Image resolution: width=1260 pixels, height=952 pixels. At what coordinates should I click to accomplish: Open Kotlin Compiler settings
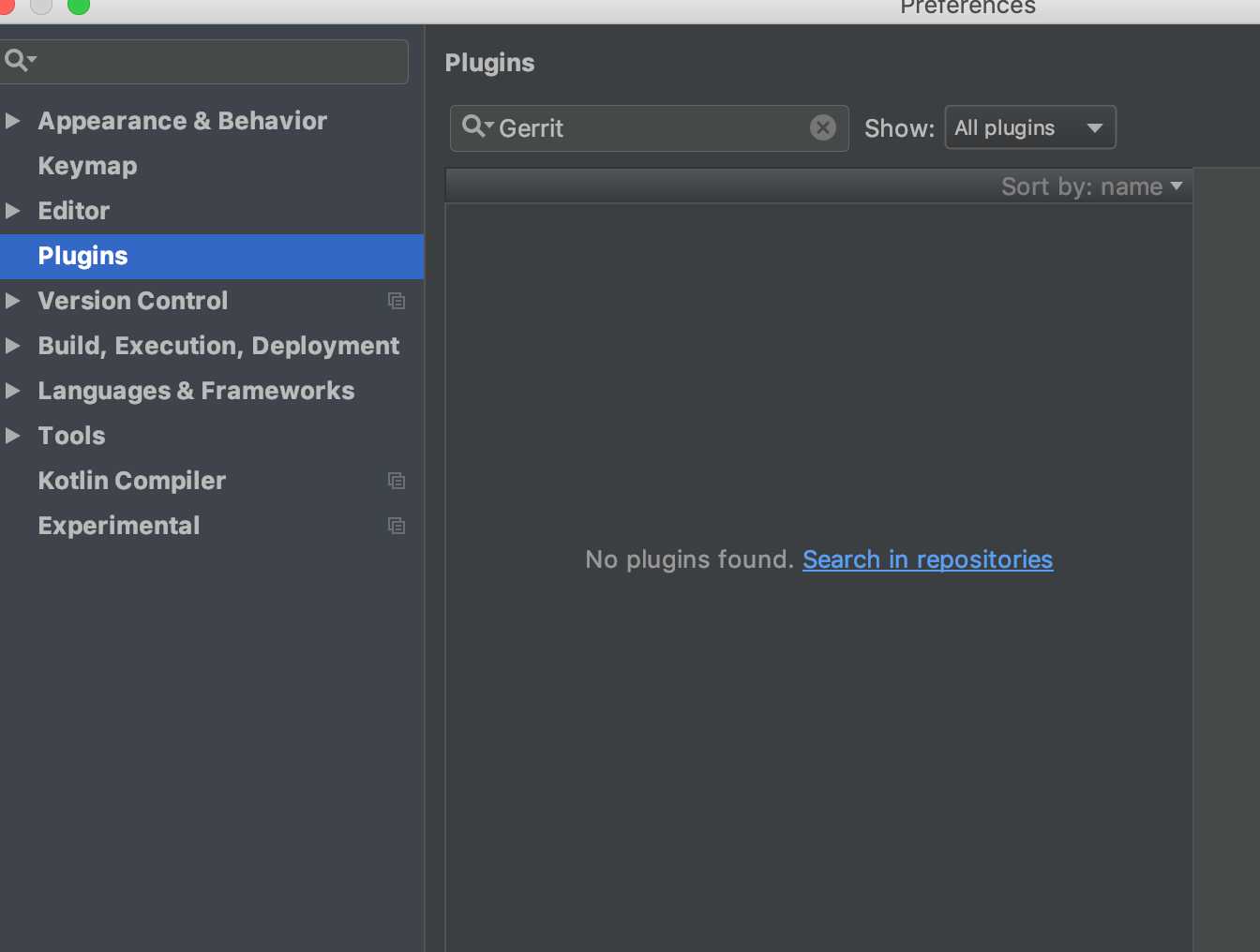(131, 481)
